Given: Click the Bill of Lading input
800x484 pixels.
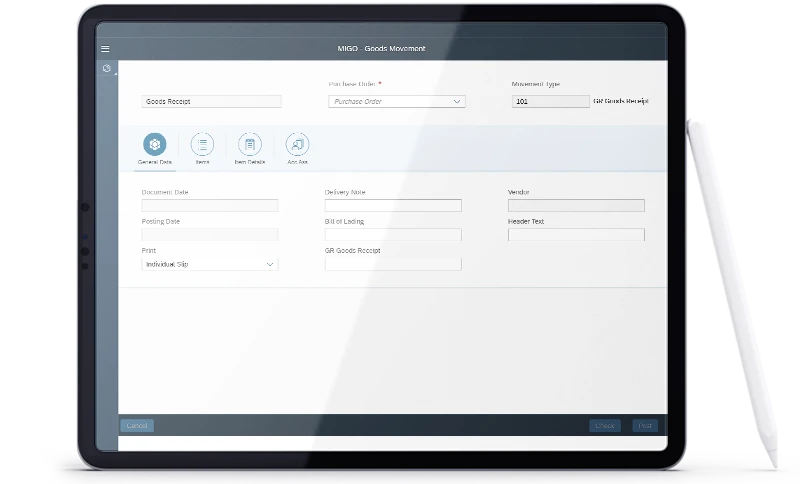Looking at the screenshot, I should [393, 235].
